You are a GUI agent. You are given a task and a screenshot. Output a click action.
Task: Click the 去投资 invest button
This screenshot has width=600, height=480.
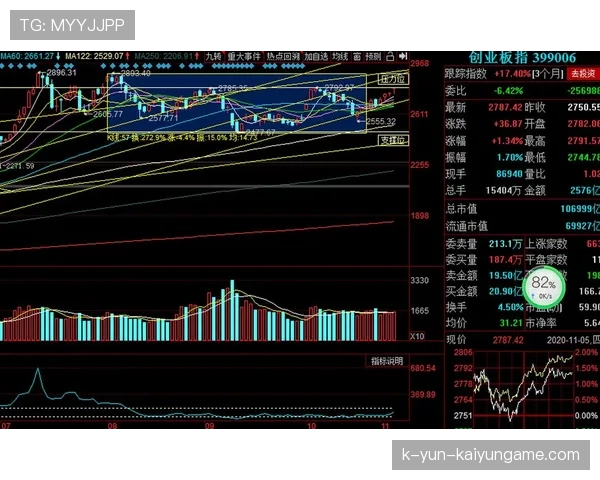coord(581,74)
